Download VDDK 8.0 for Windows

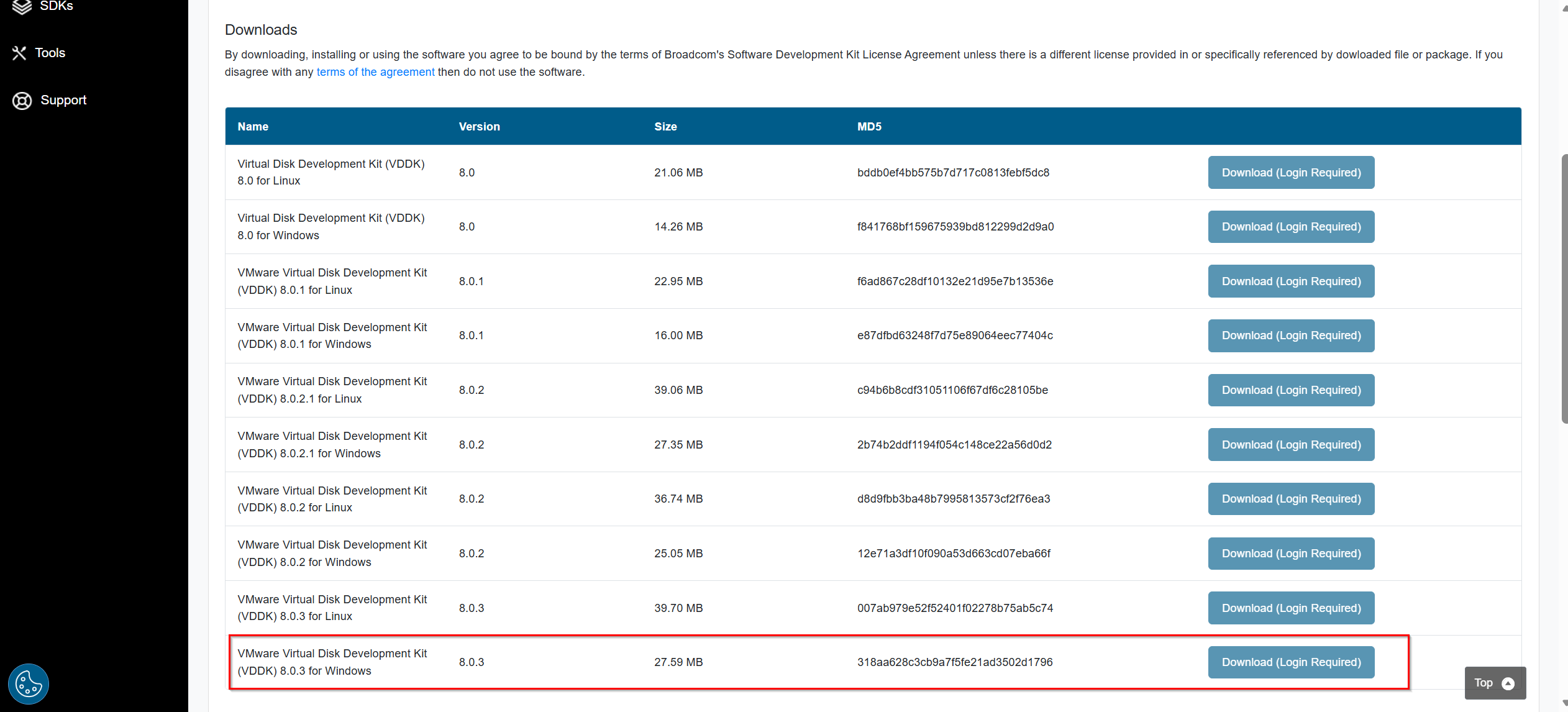pos(1291,227)
